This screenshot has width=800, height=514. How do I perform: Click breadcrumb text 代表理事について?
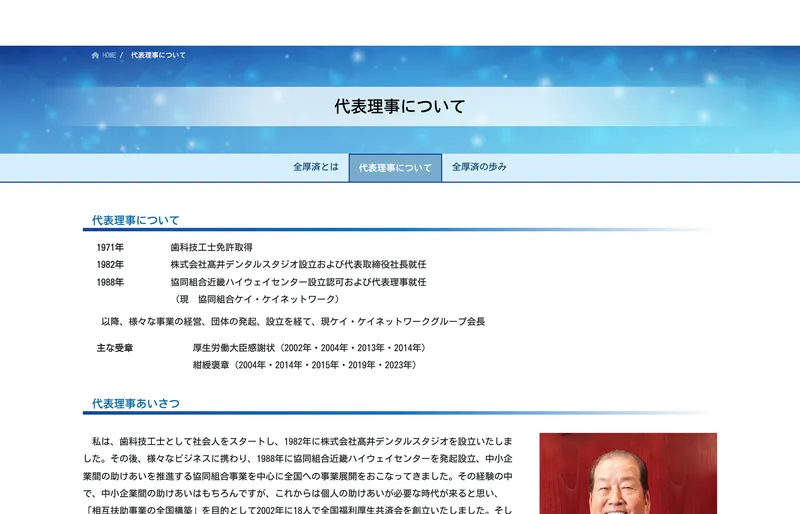point(158,55)
